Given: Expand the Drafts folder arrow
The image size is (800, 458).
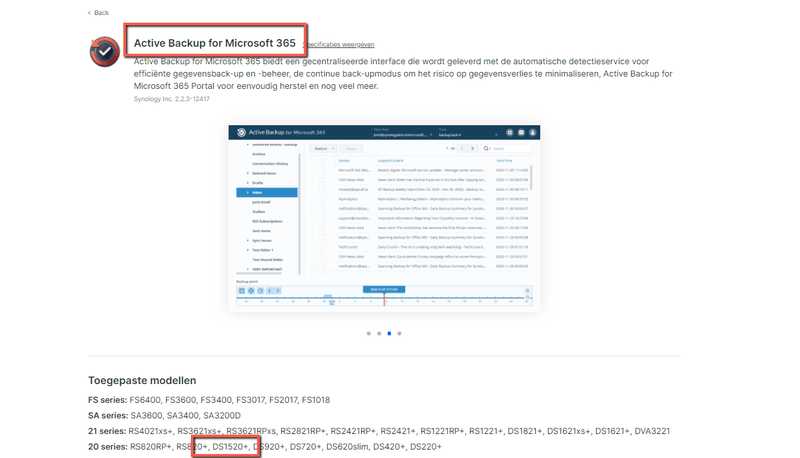Looking at the screenshot, I should coord(248,183).
